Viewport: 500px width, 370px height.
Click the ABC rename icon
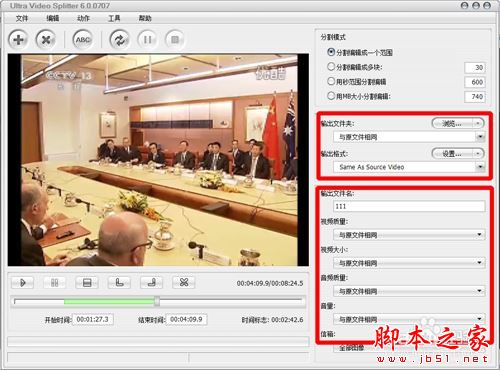click(83, 40)
